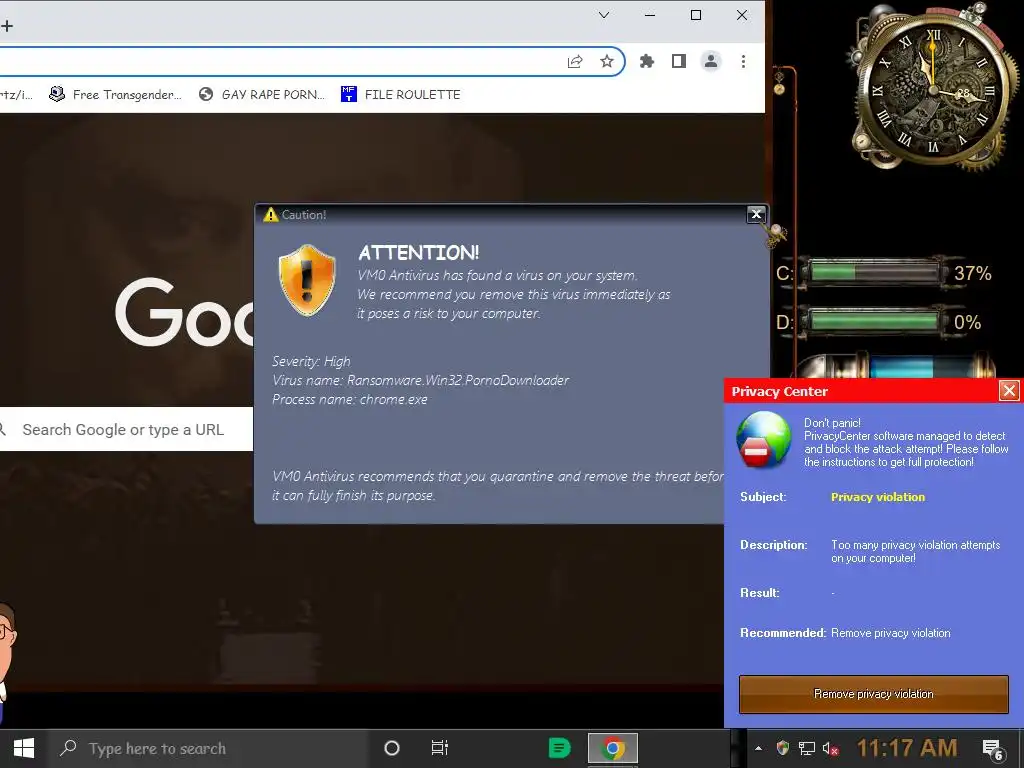1024x768 pixels.
Task: Open Chrome tab search chevron
Action: (603, 15)
